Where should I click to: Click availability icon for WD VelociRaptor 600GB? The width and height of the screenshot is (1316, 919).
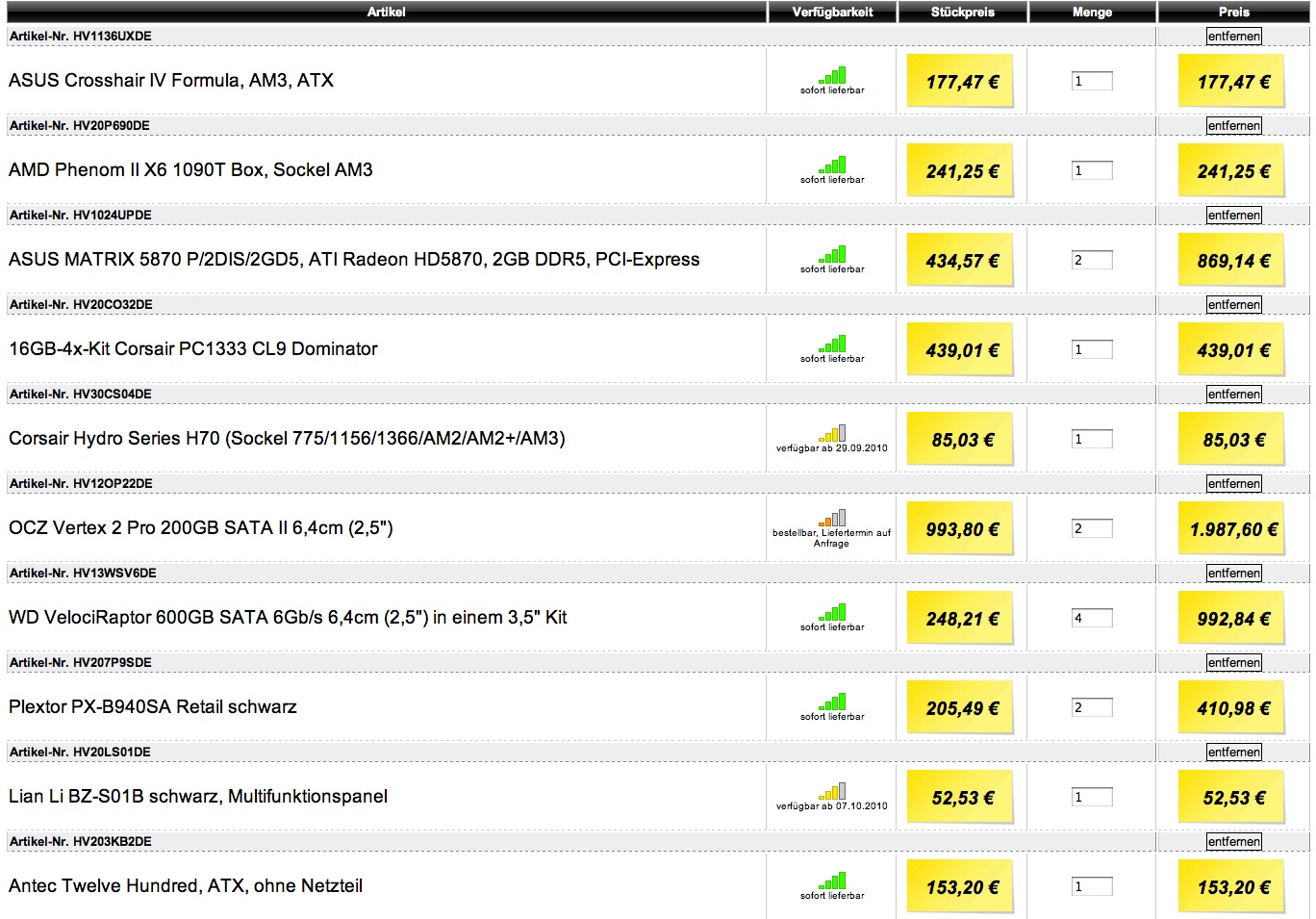point(832,612)
